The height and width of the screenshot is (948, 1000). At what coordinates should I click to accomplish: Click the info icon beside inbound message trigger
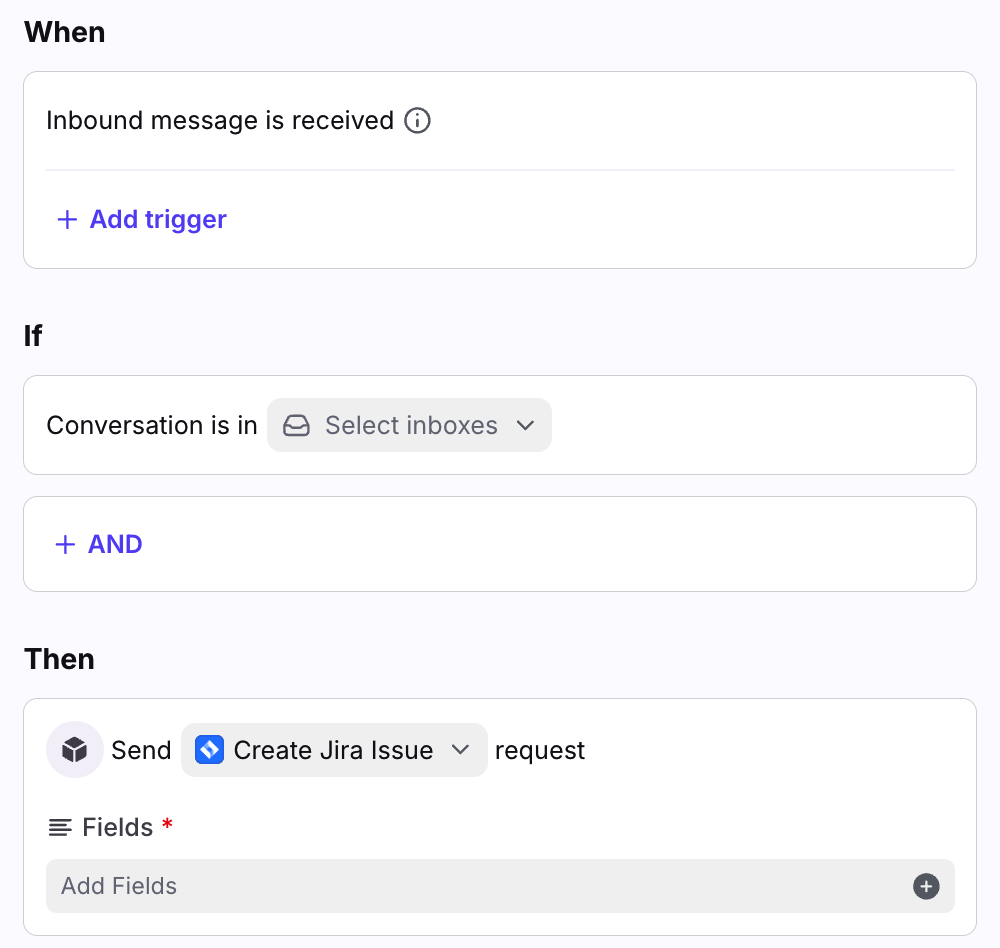pos(417,121)
